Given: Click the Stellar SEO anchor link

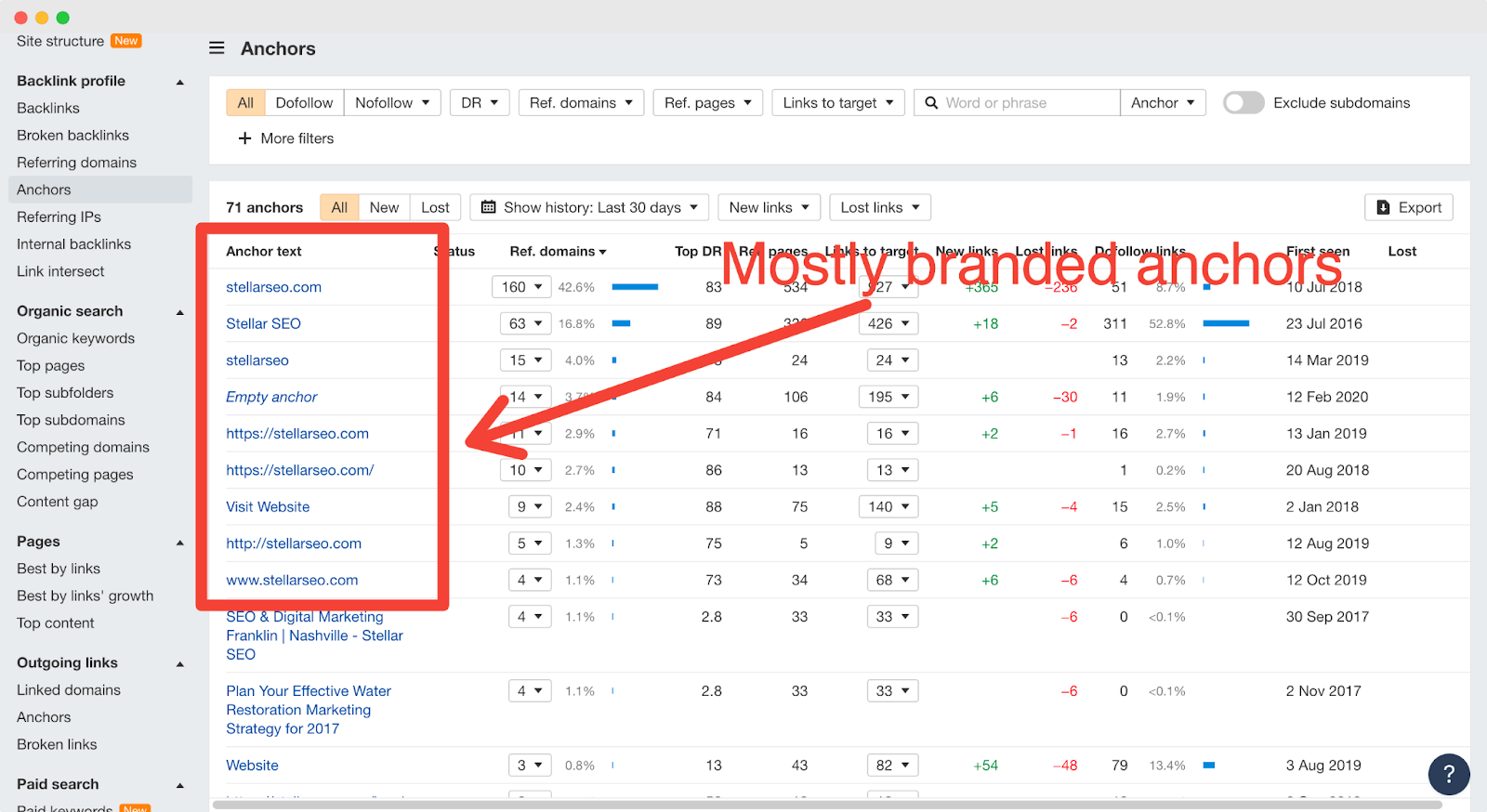Looking at the screenshot, I should pos(263,323).
